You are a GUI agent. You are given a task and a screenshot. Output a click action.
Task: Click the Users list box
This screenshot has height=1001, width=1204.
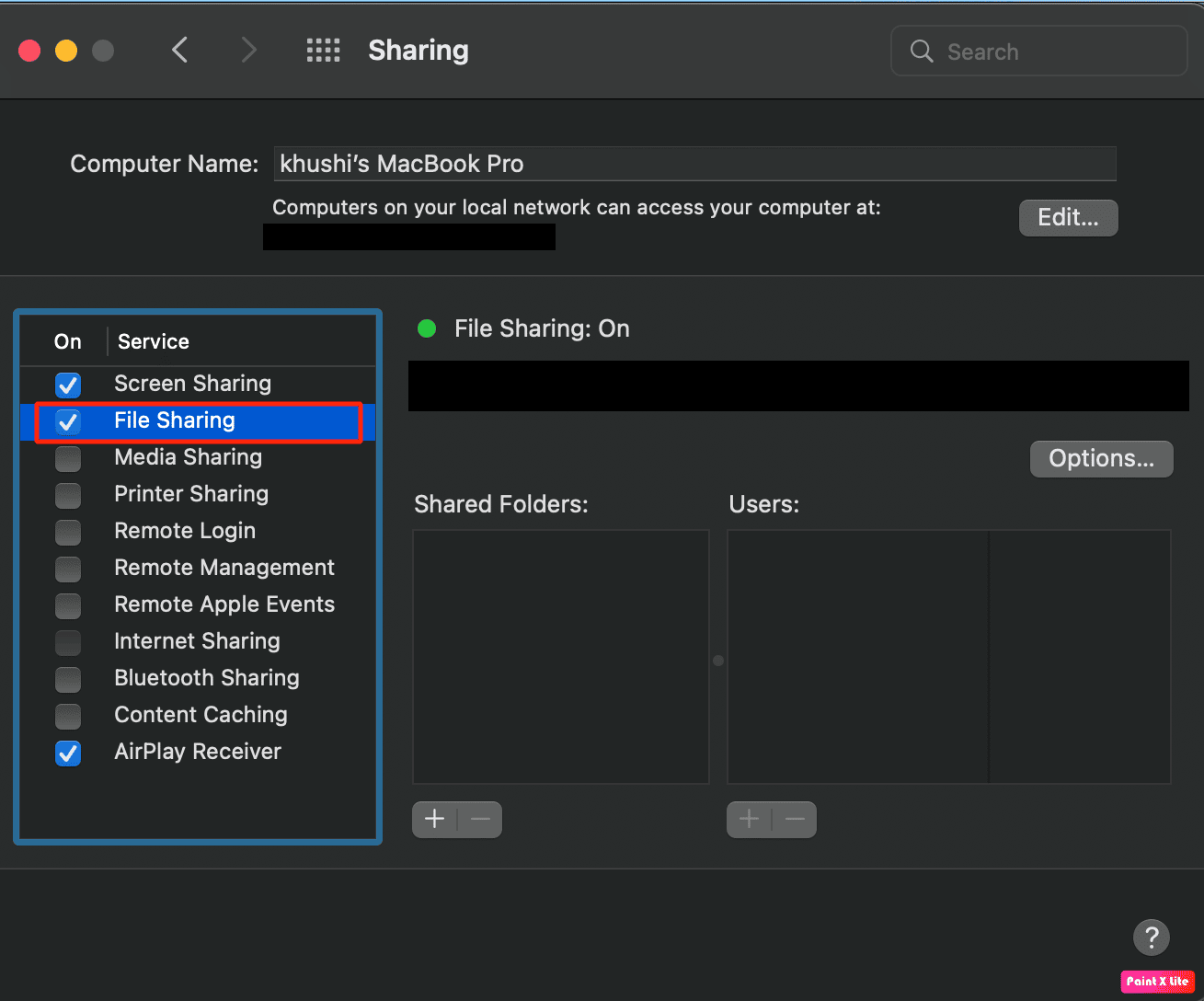(948, 656)
